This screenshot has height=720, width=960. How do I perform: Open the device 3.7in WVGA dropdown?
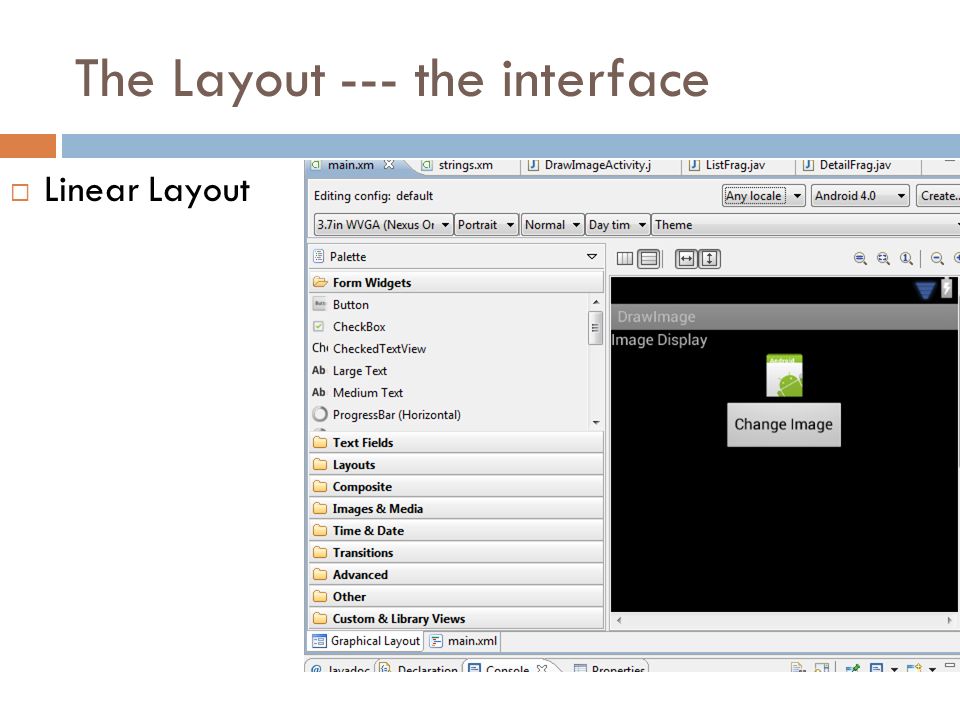(383, 225)
